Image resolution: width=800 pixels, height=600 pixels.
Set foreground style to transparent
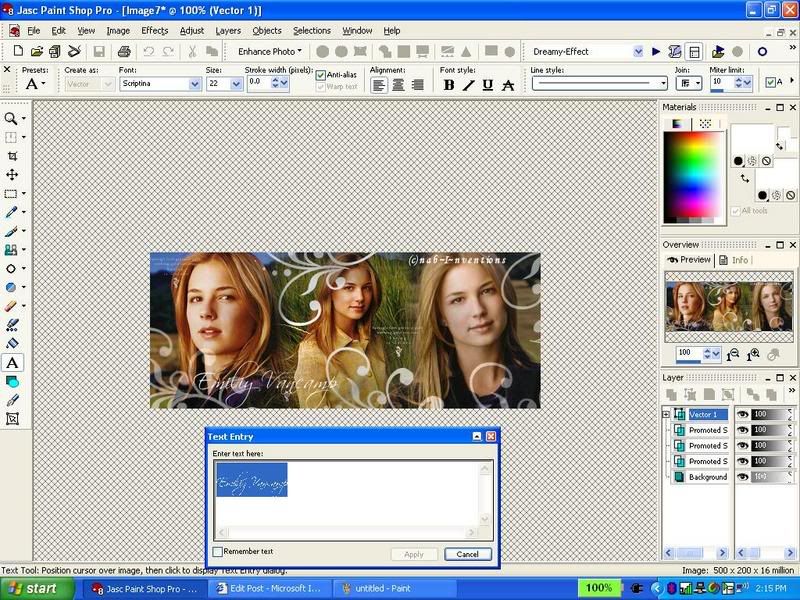pyautogui.click(x=766, y=161)
